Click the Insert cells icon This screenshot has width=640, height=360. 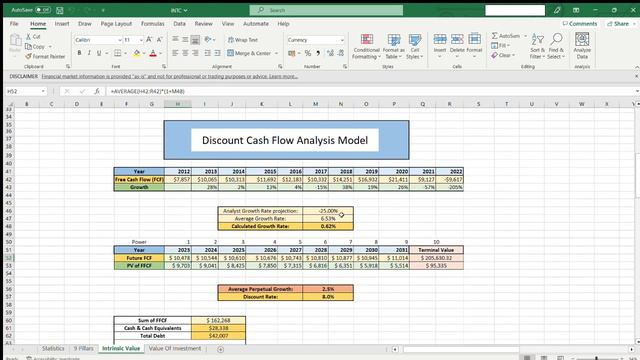[x=440, y=39]
